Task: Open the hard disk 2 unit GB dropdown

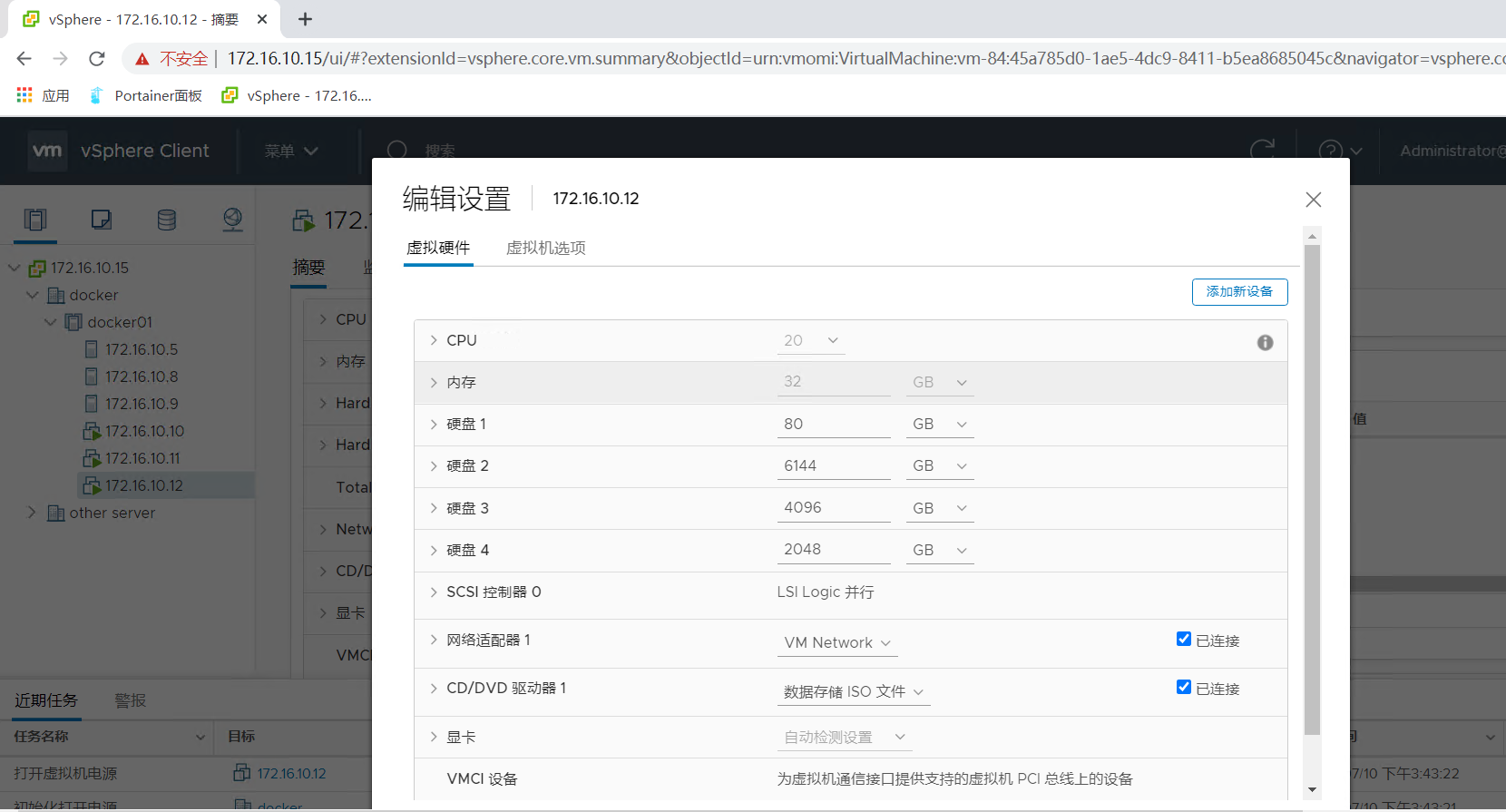Action: [940, 466]
